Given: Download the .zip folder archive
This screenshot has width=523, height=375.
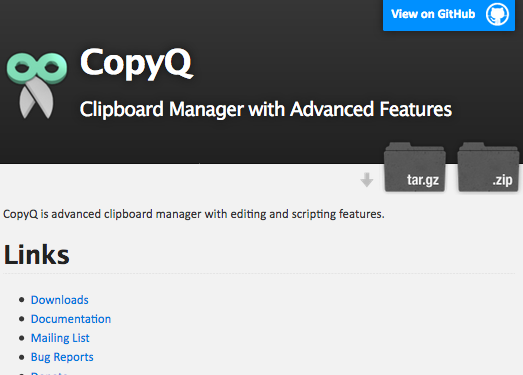Looking at the screenshot, I should point(488,167).
